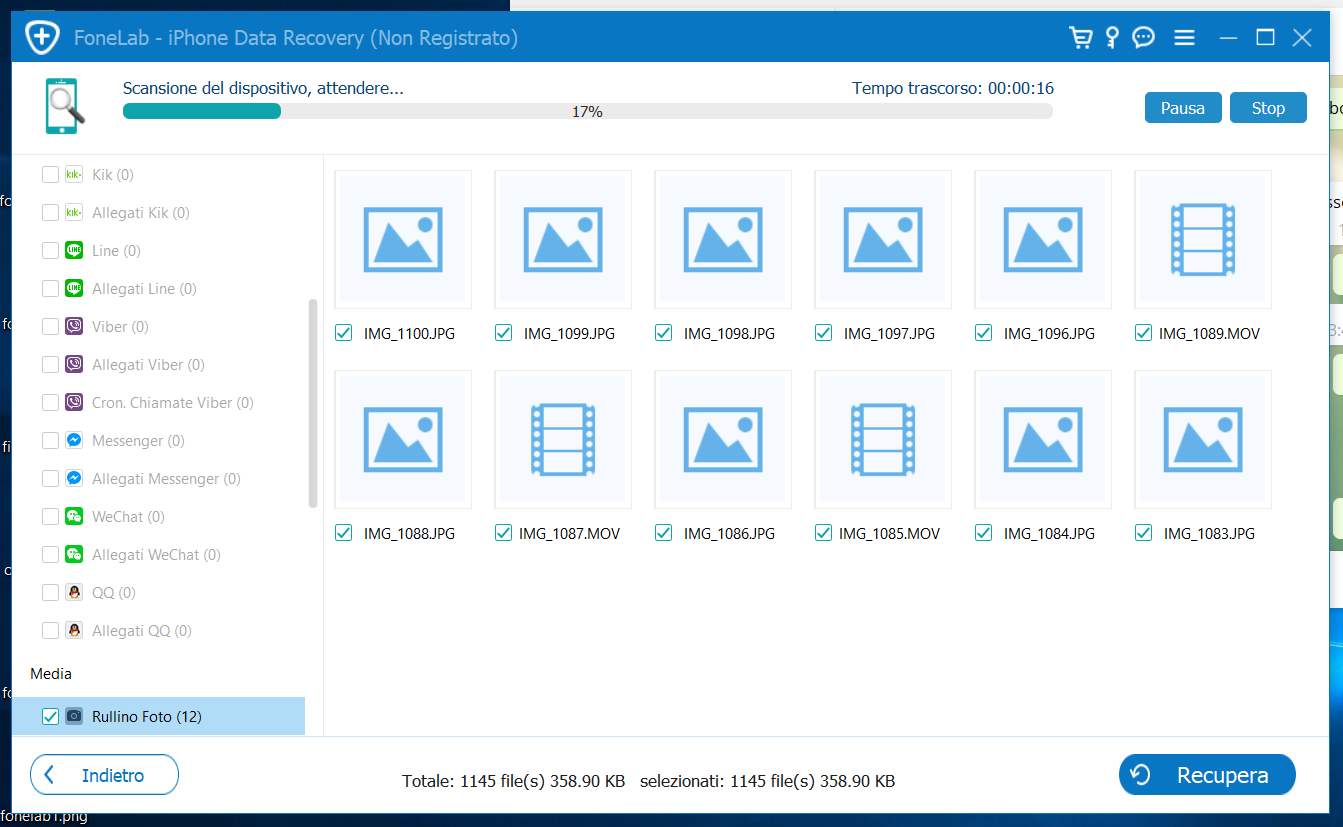Toggle the Rullino Foto checkbox
Viewport: 1343px width, 827px height.
[50, 716]
